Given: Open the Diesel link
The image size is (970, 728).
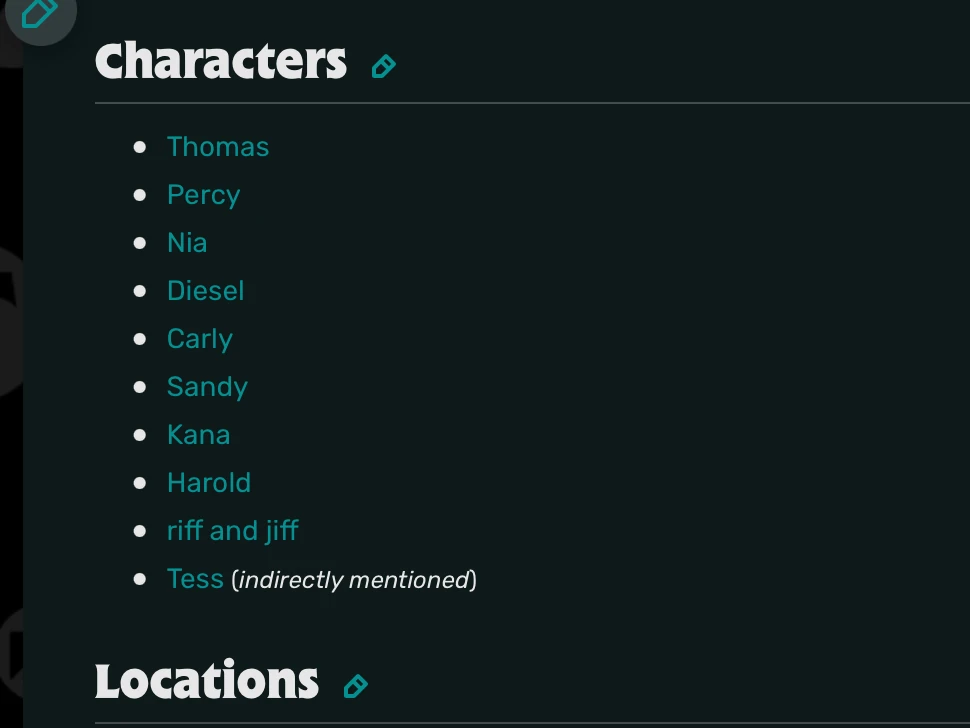Looking at the screenshot, I should [205, 291].
